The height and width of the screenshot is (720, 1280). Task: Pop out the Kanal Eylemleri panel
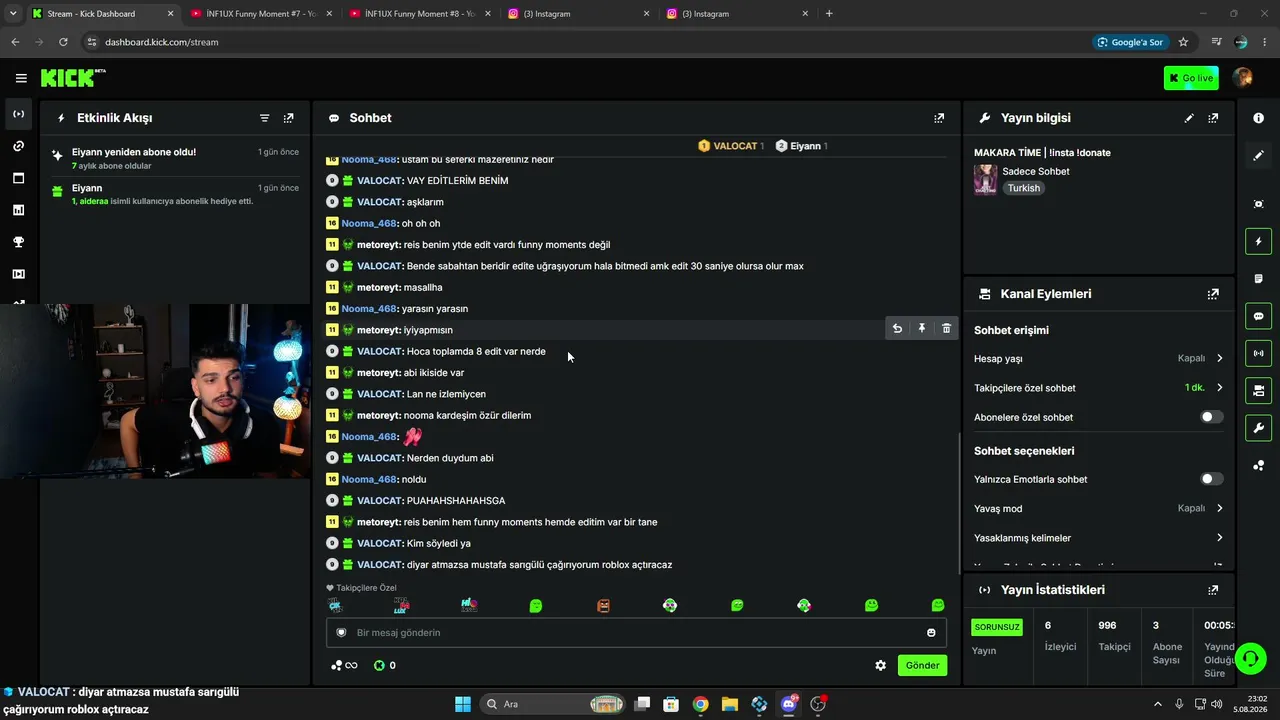(1213, 294)
